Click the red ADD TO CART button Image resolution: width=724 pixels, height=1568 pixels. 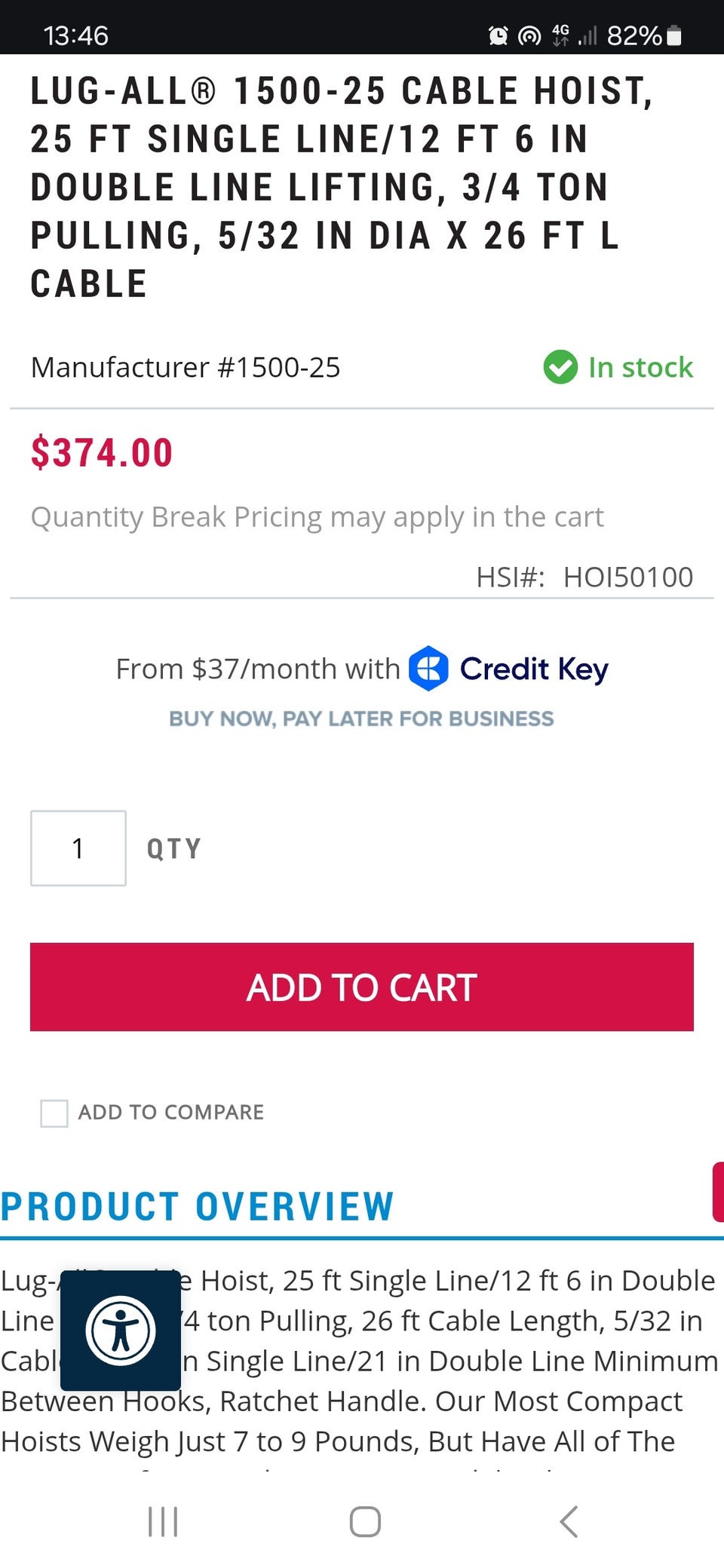pos(362,987)
